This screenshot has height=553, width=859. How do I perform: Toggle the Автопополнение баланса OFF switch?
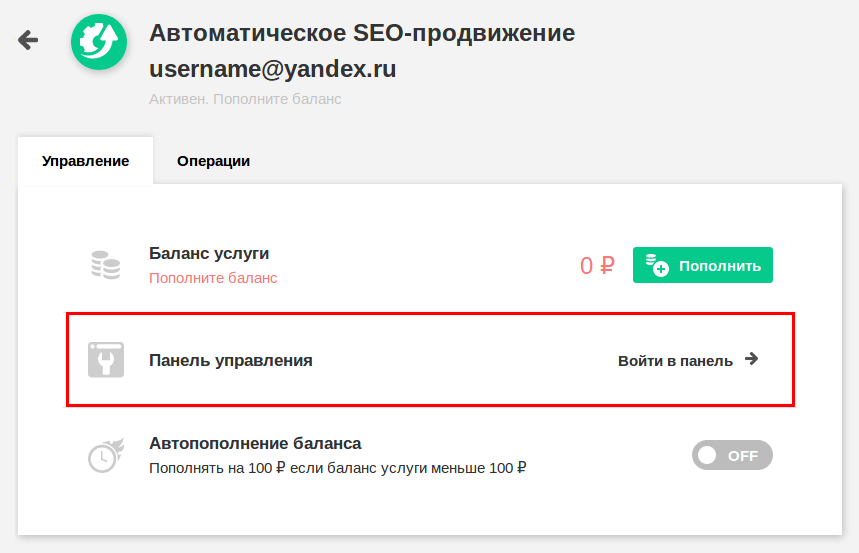tap(732, 455)
